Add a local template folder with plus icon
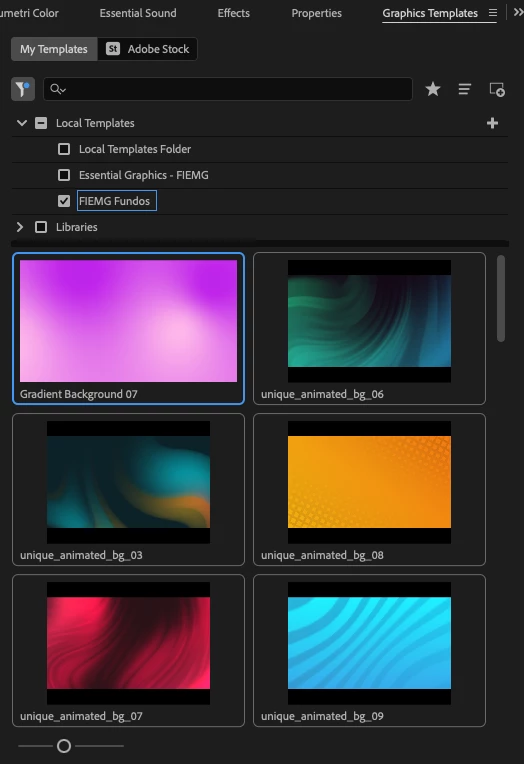This screenshot has height=764, width=524. [x=492, y=123]
